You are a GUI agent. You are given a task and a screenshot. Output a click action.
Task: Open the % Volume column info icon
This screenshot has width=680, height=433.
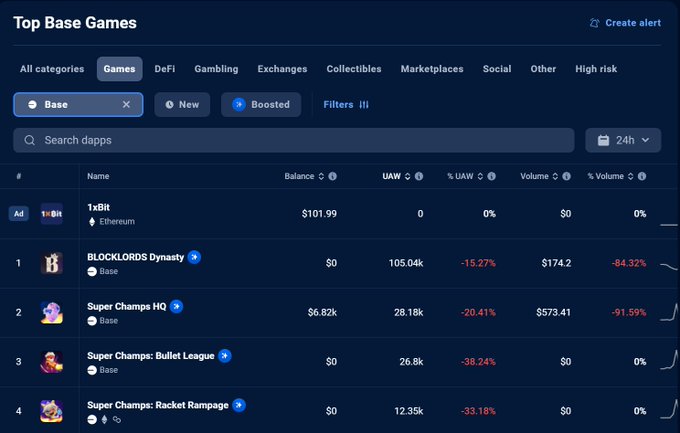click(642, 176)
